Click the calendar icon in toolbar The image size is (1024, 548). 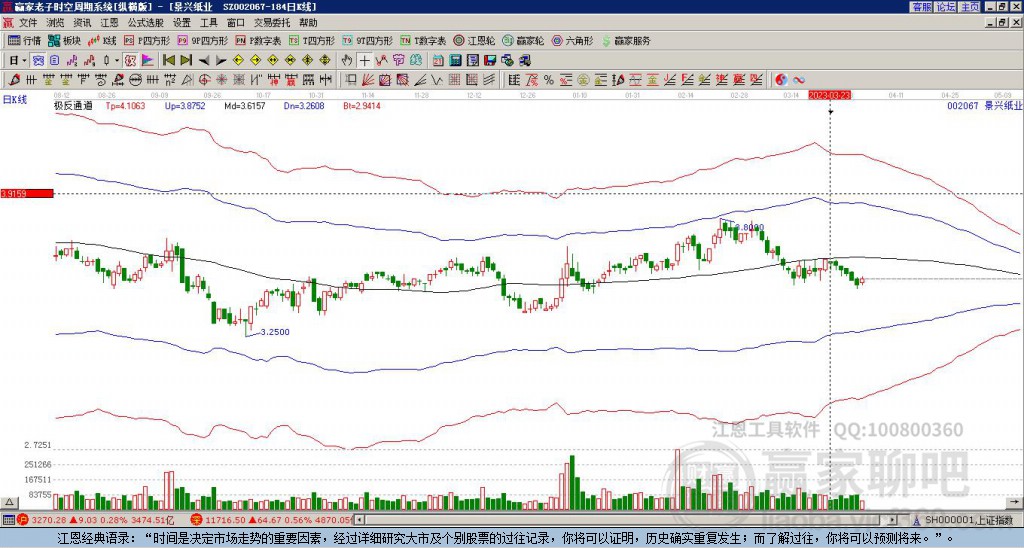click(x=438, y=61)
